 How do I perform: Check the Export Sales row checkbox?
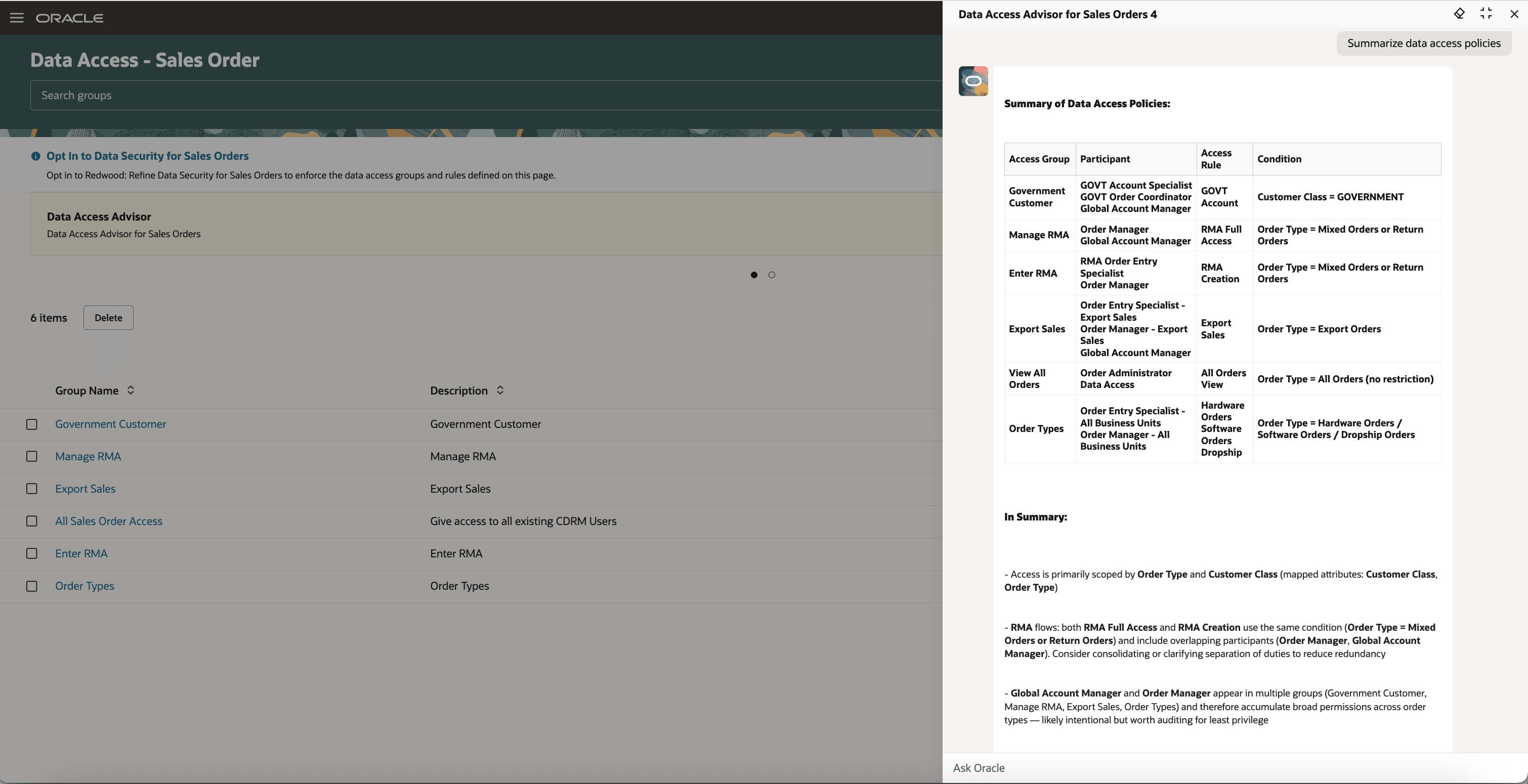(31, 489)
